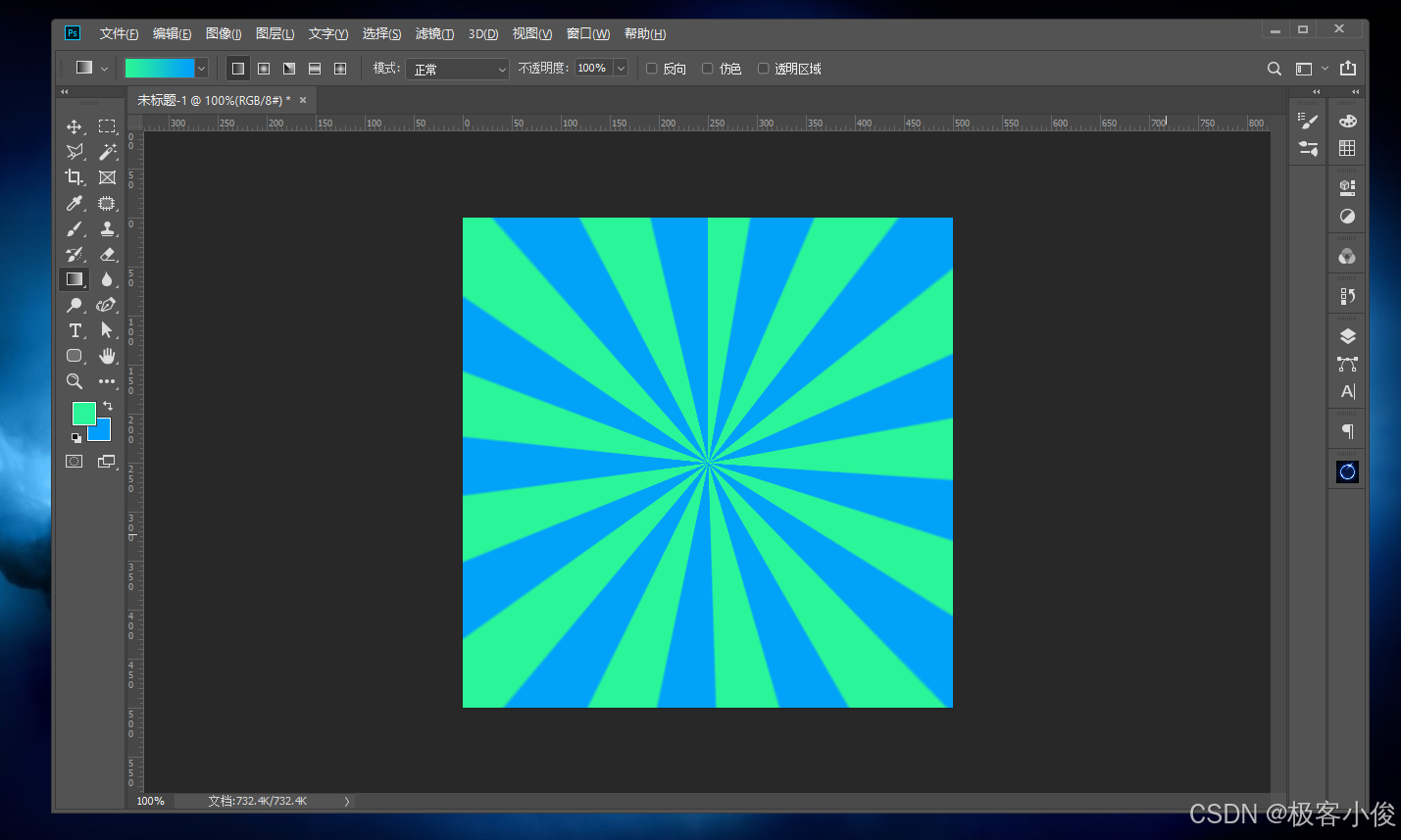Enable the 透明区域 transparency checkbox
This screenshot has height=840, width=1401.
(x=764, y=69)
